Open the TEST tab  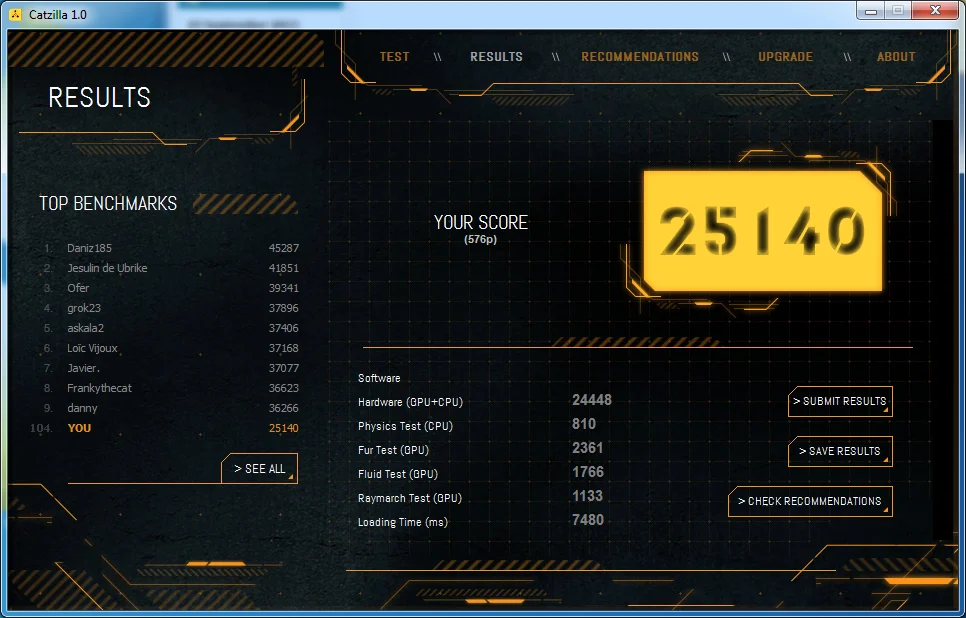[394, 57]
